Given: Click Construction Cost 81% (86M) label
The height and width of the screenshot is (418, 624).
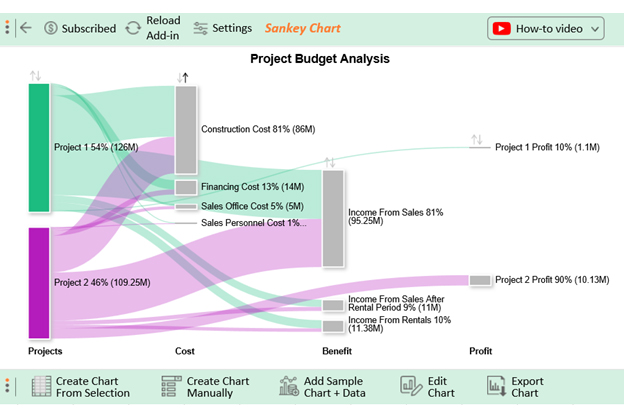Looking at the screenshot, I should point(258,129).
